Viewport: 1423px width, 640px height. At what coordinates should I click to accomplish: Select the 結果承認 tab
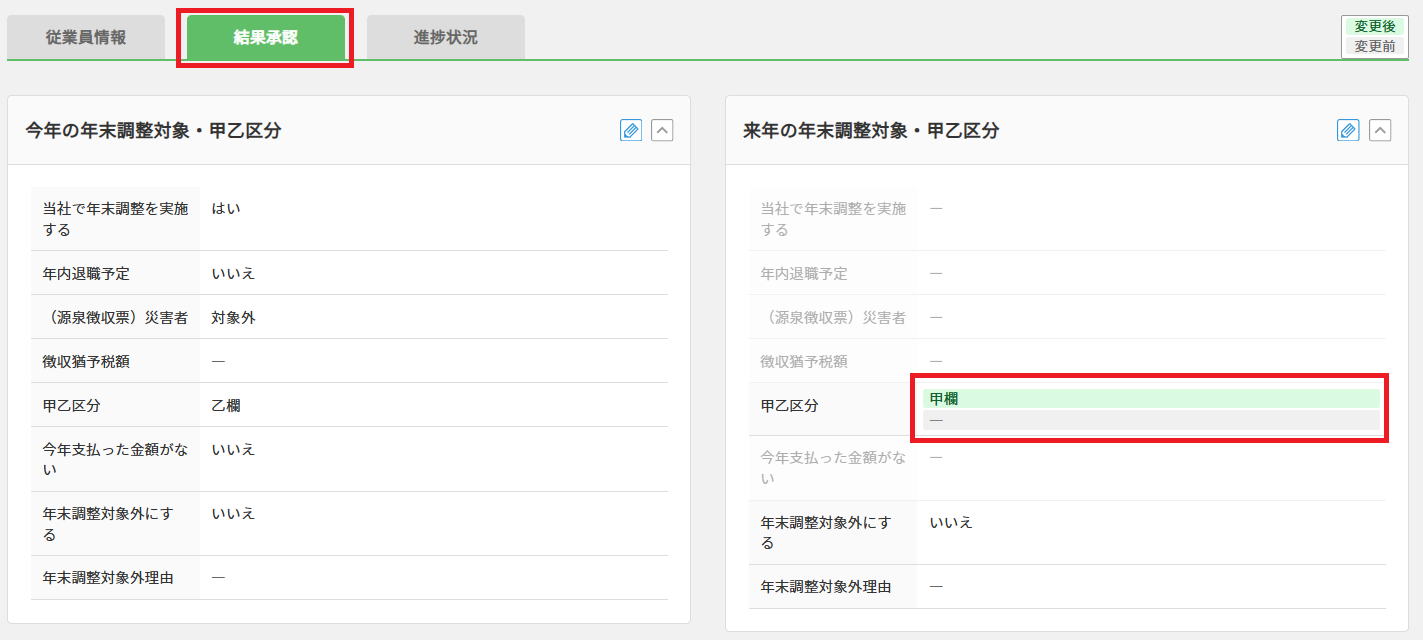tap(265, 38)
